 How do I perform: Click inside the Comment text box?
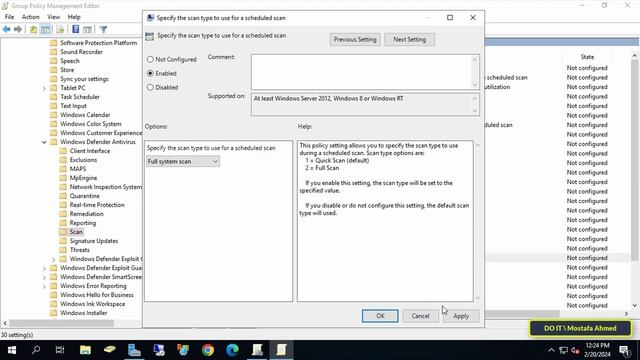362,72
